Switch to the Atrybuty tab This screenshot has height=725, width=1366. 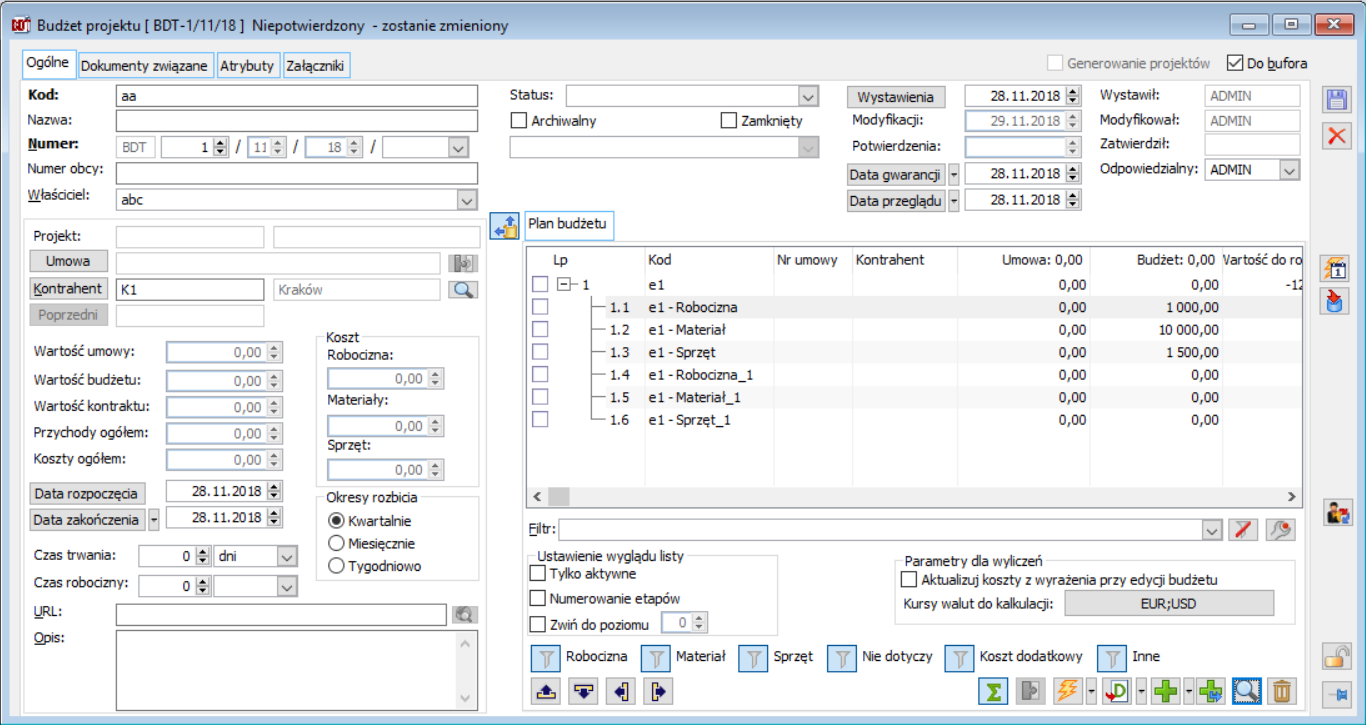(247, 66)
